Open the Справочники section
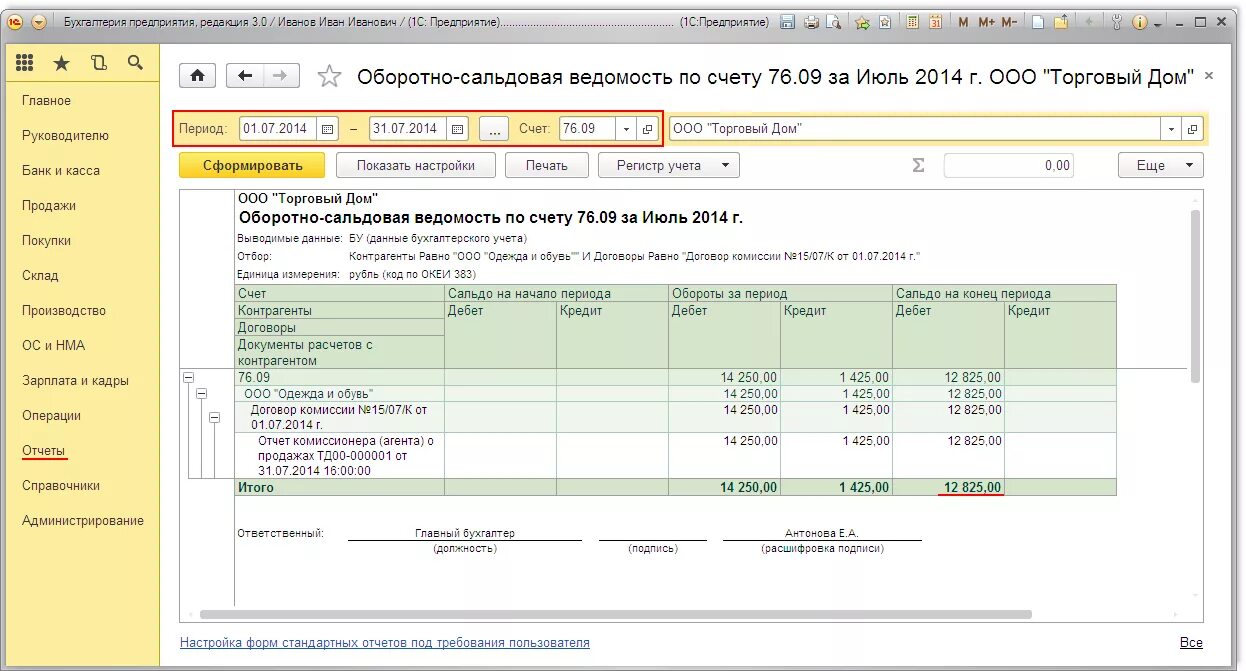 click(62, 485)
